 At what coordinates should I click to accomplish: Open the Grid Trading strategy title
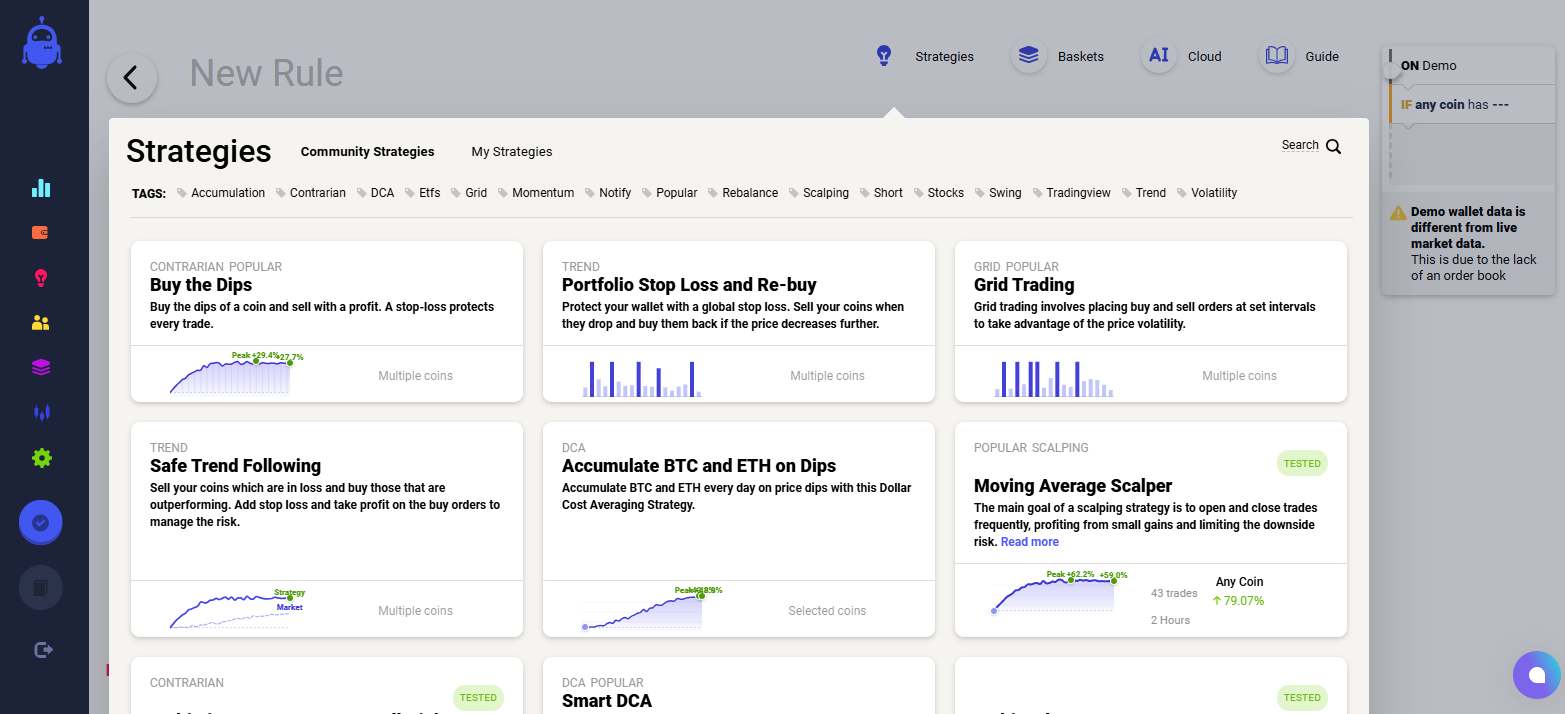tap(1024, 285)
